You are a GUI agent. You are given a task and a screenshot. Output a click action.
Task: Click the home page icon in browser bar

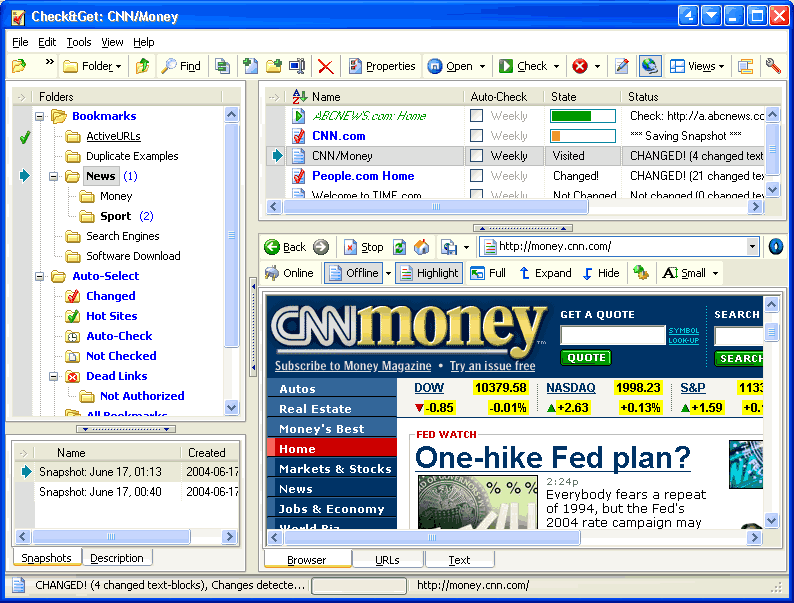421,247
